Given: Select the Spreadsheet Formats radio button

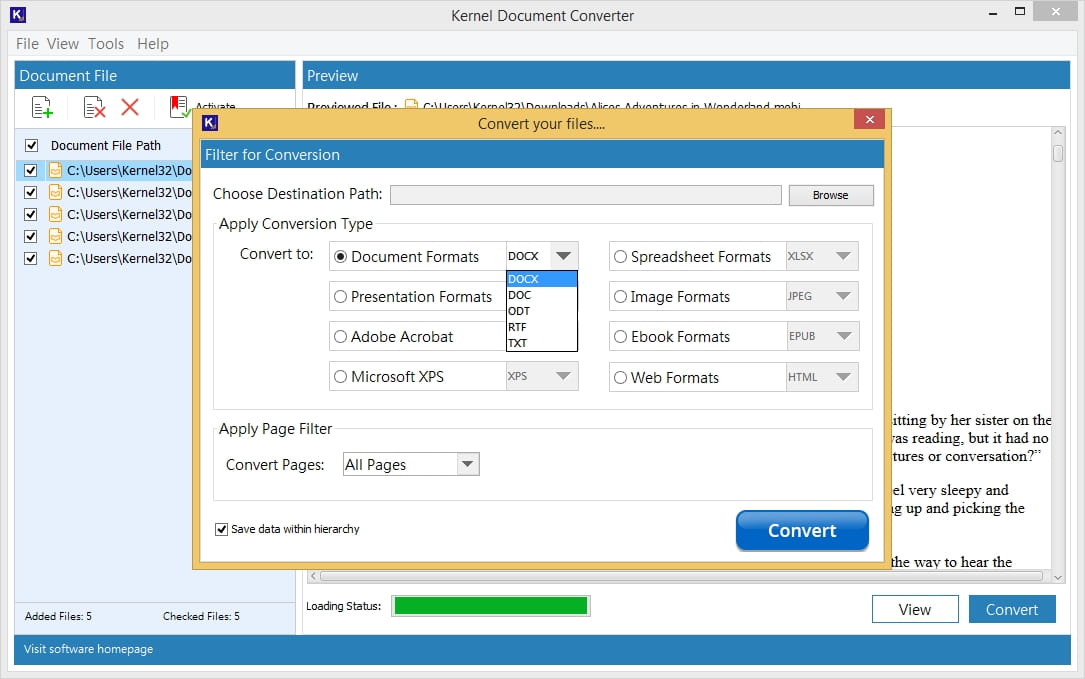Looking at the screenshot, I should pyautogui.click(x=621, y=257).
